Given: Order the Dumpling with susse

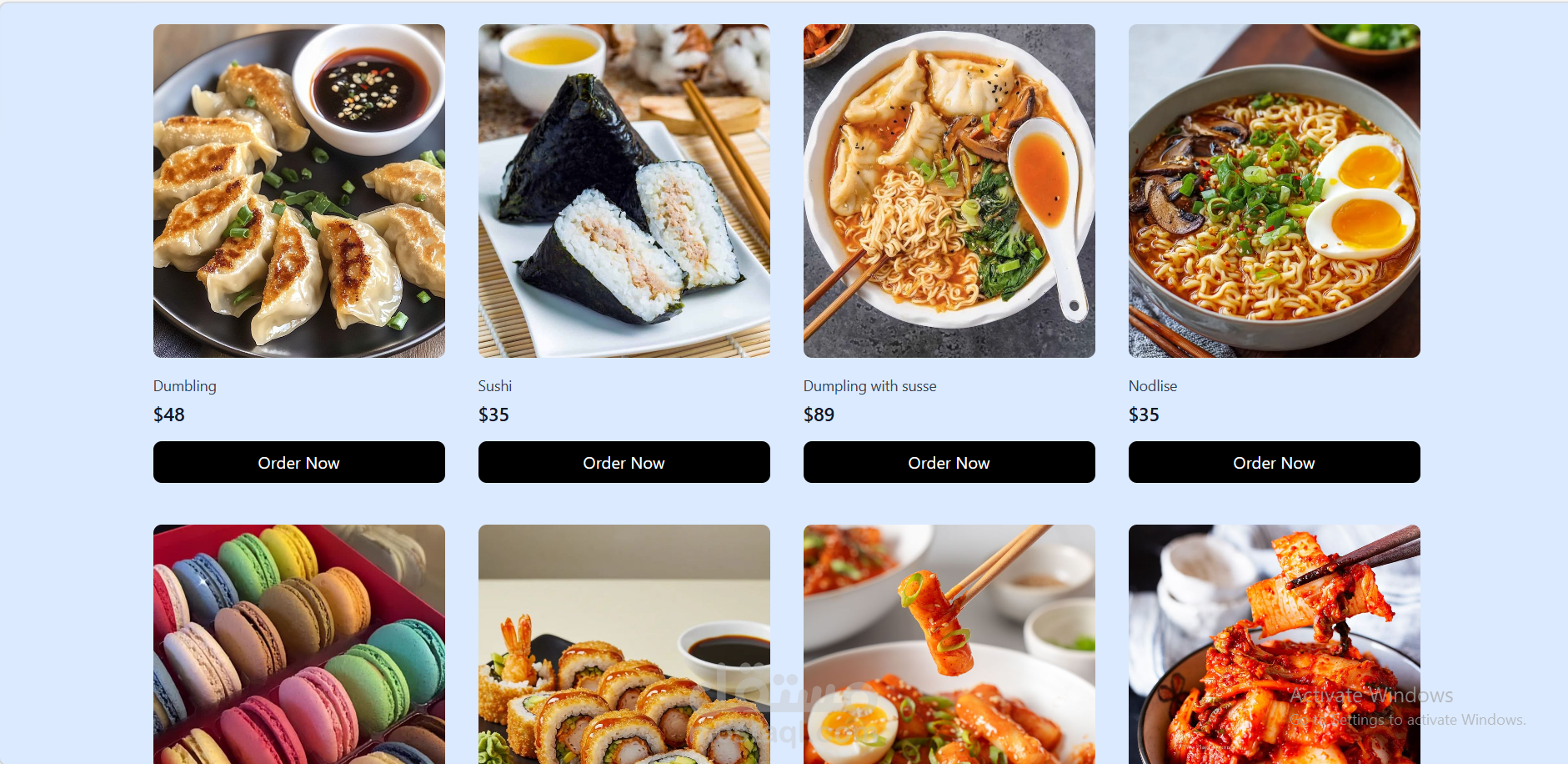Looking at the screenshot, I should pos(949,462).
